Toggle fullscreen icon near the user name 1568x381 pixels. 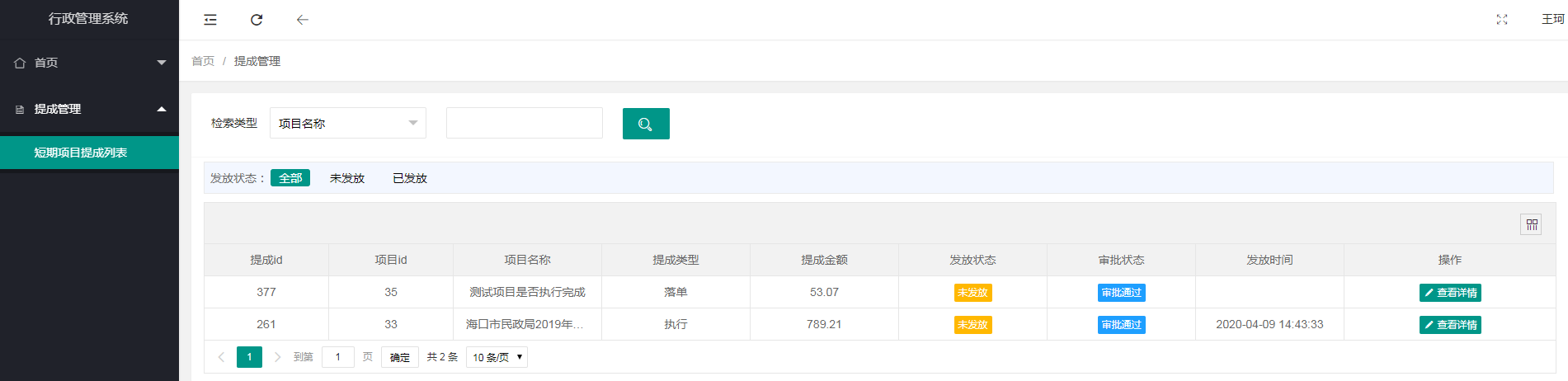(x=1502, y=20)
